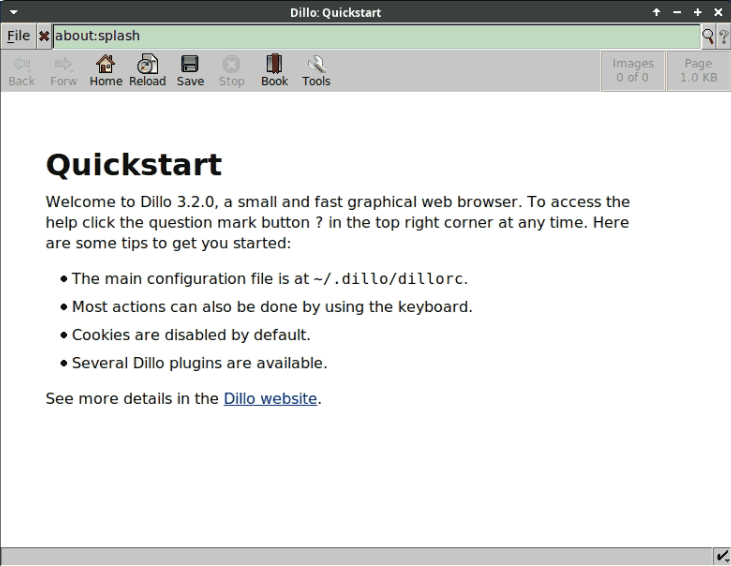731x566 pixels.
Task: Click the status bar bug meter icon
Action: point(722,556)
